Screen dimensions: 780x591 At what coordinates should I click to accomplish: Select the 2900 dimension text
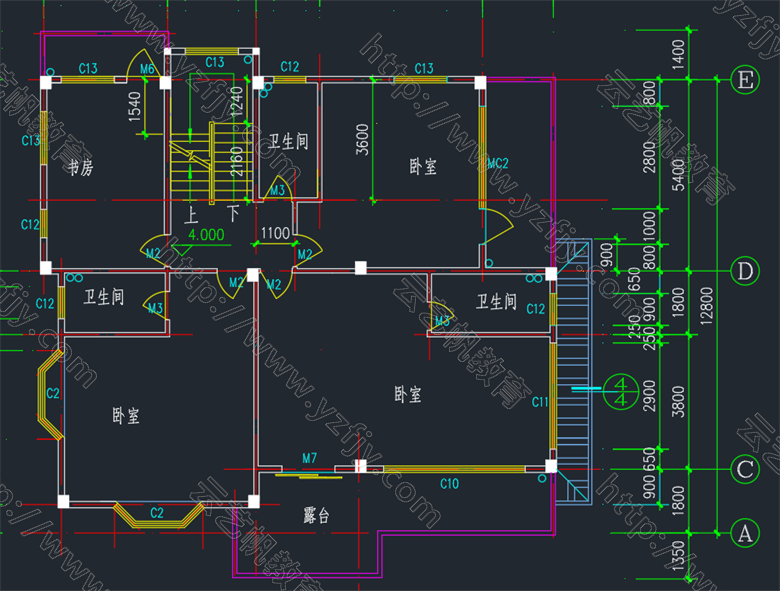click(650, 396)
